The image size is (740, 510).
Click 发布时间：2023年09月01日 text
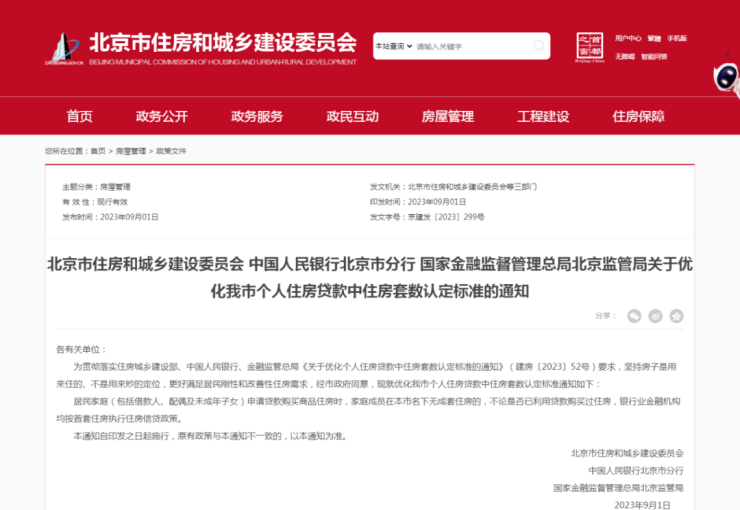pos(110,217)
